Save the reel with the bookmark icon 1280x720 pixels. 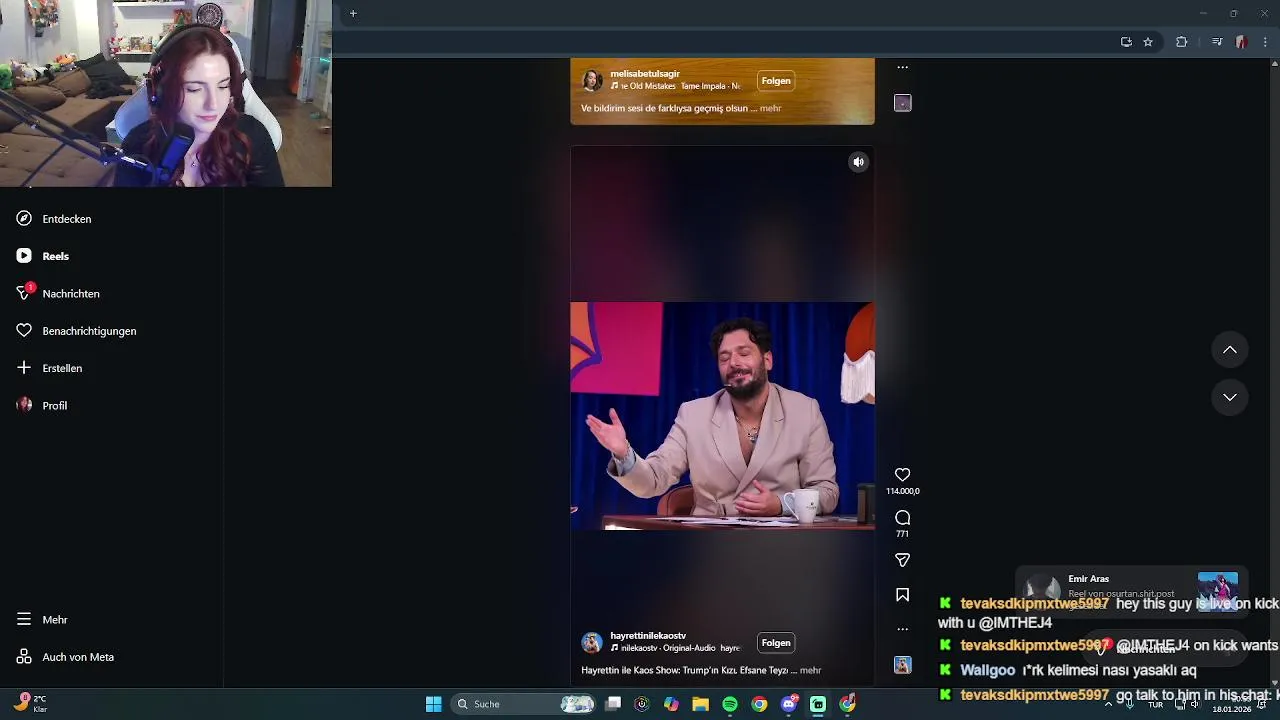(x=902, y=595)
